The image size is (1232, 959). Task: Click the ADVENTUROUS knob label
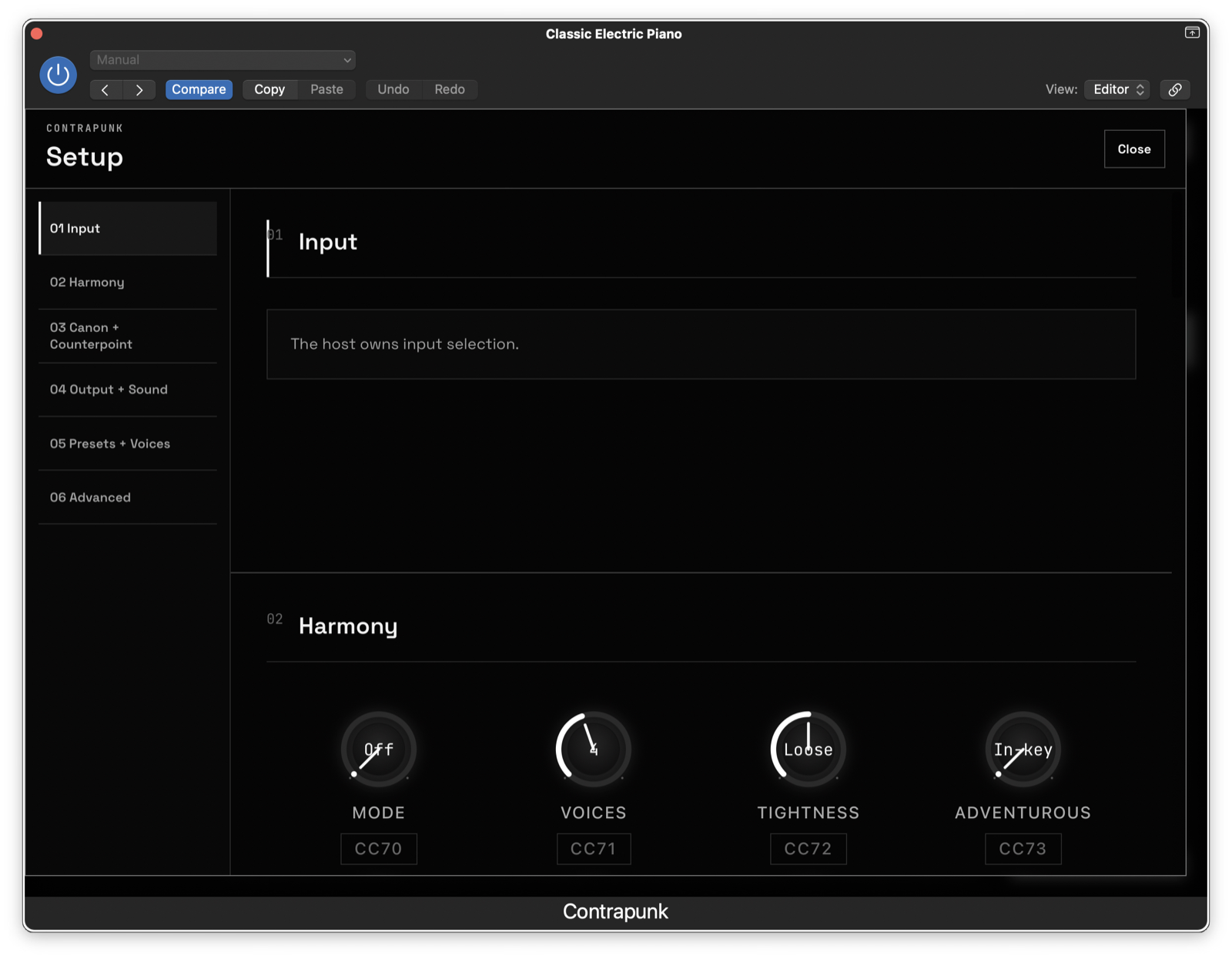pos(1023,813)
